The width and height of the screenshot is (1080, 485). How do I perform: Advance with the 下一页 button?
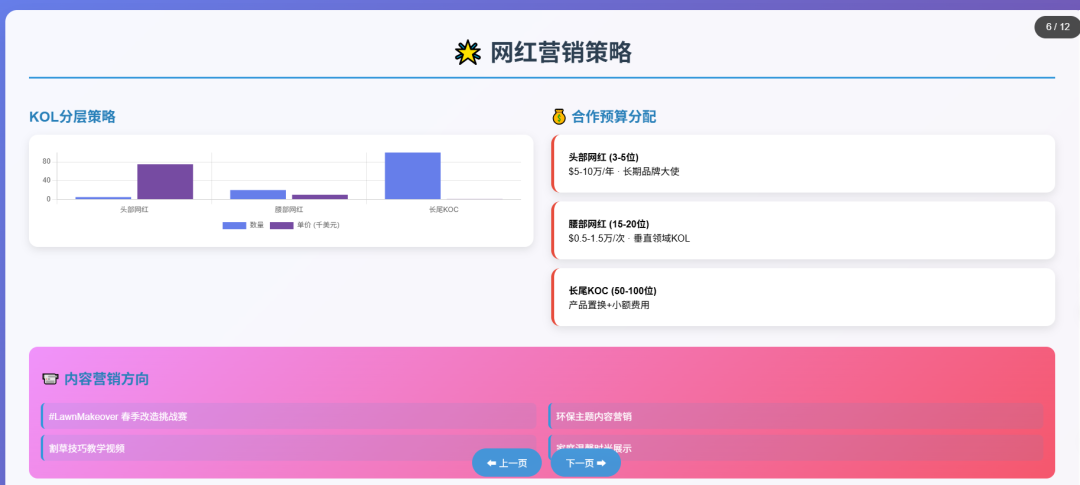click(x=585, y=463)
